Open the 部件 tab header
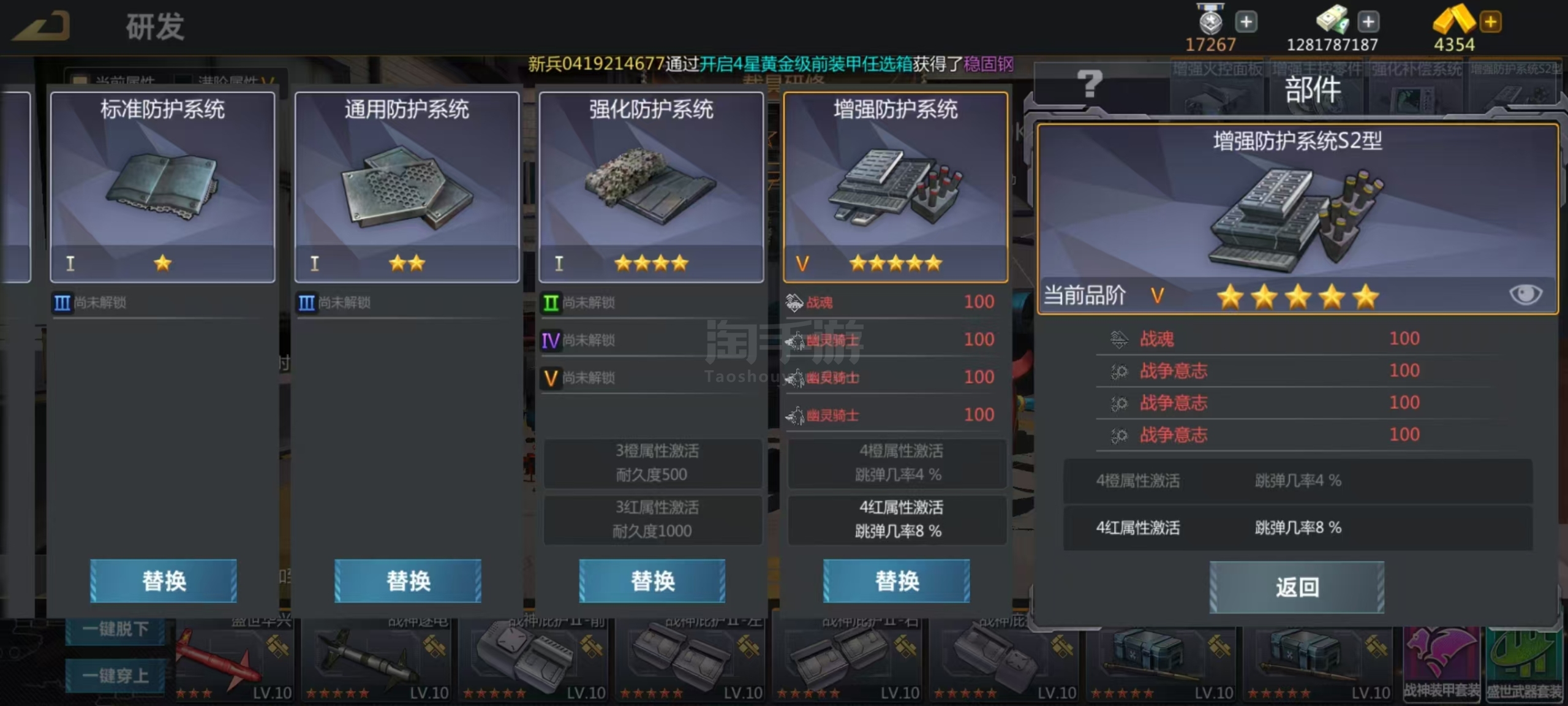Viewport: 1568px width, 706px height. (x=1313, y=90)
